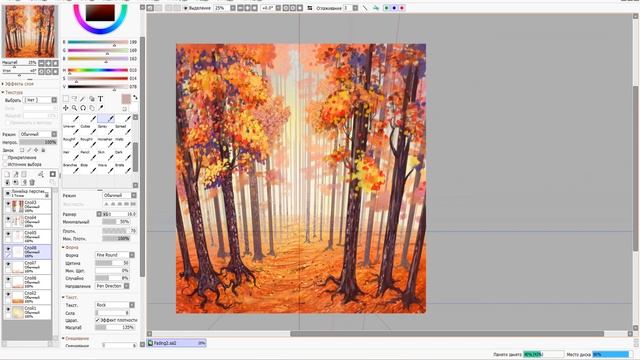Toggle visibility of selected layer Слой8
This screenshot has width=640, height=360.
(x=8, y=249)
